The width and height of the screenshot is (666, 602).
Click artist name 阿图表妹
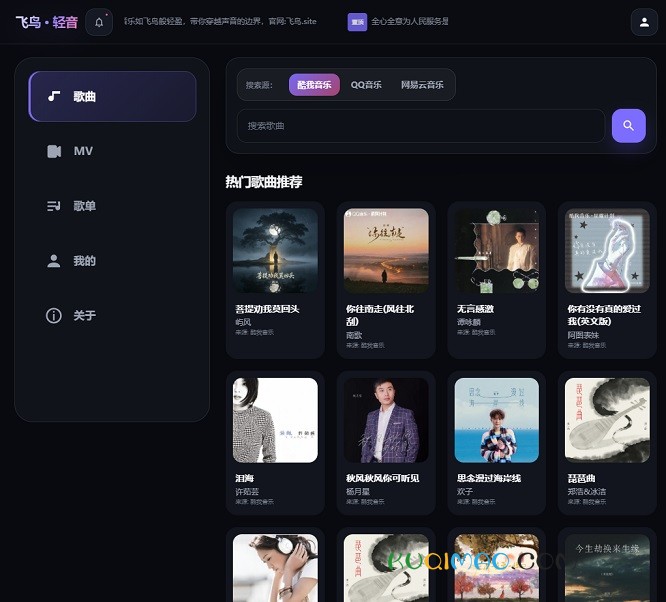583,335
